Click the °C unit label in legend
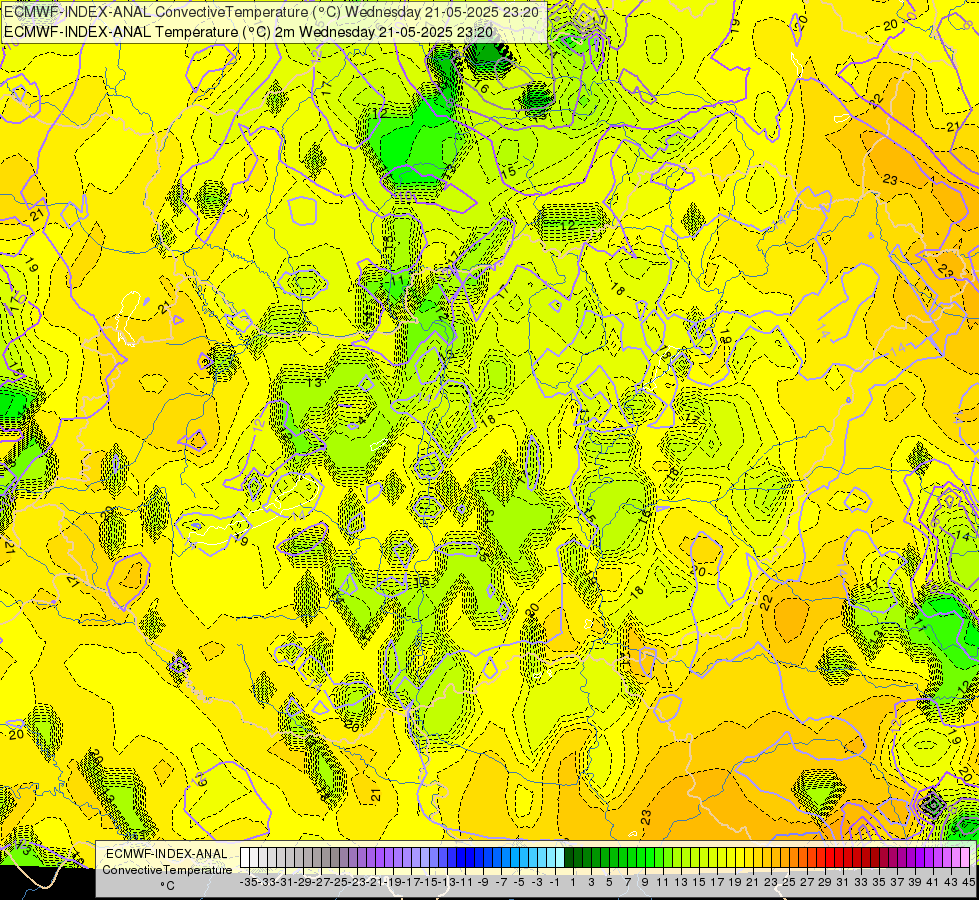This screenshot has height=900, width=979. coord(167,885)
